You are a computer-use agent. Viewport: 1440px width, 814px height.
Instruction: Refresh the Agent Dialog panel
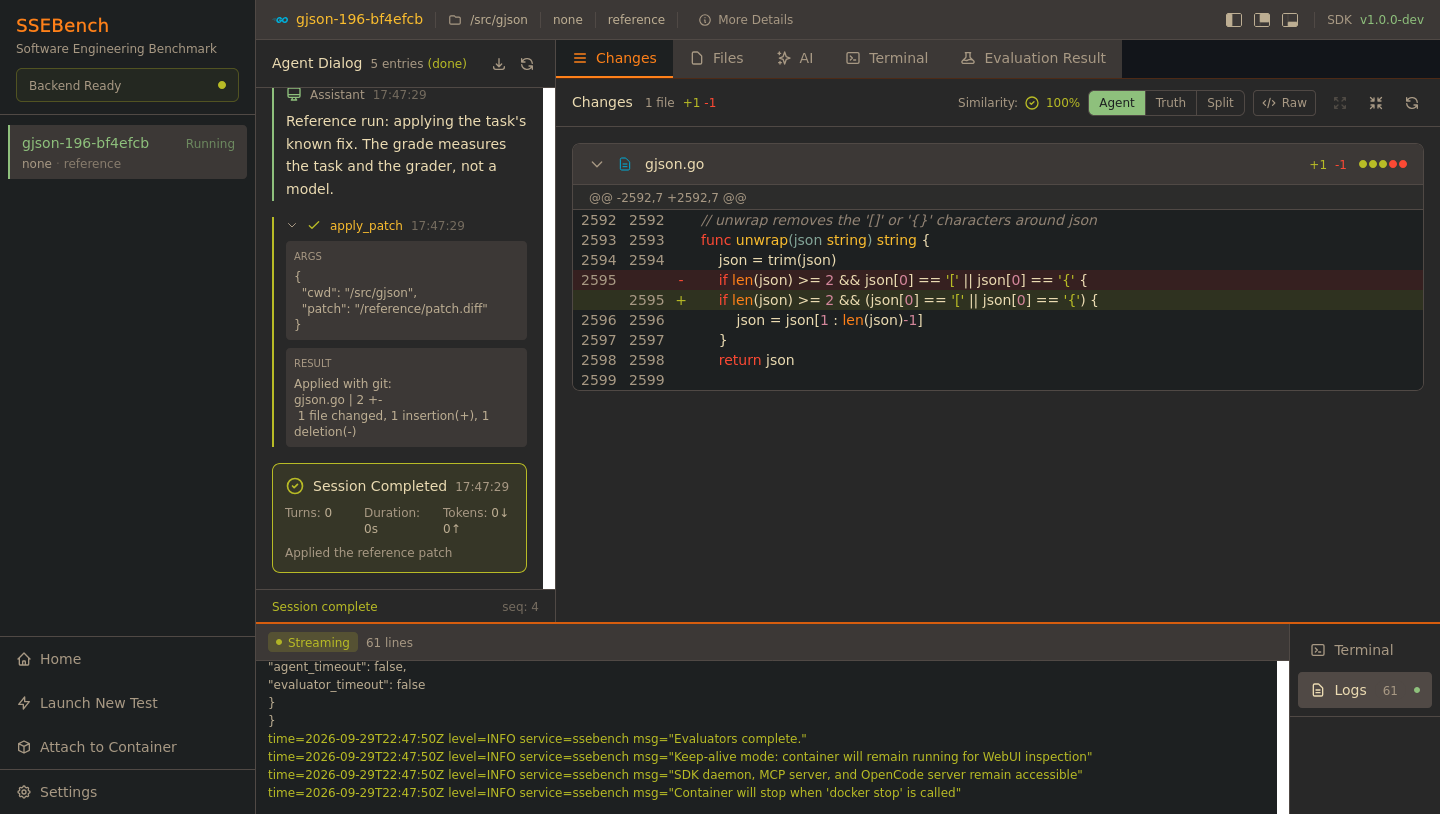pos(527,64)
